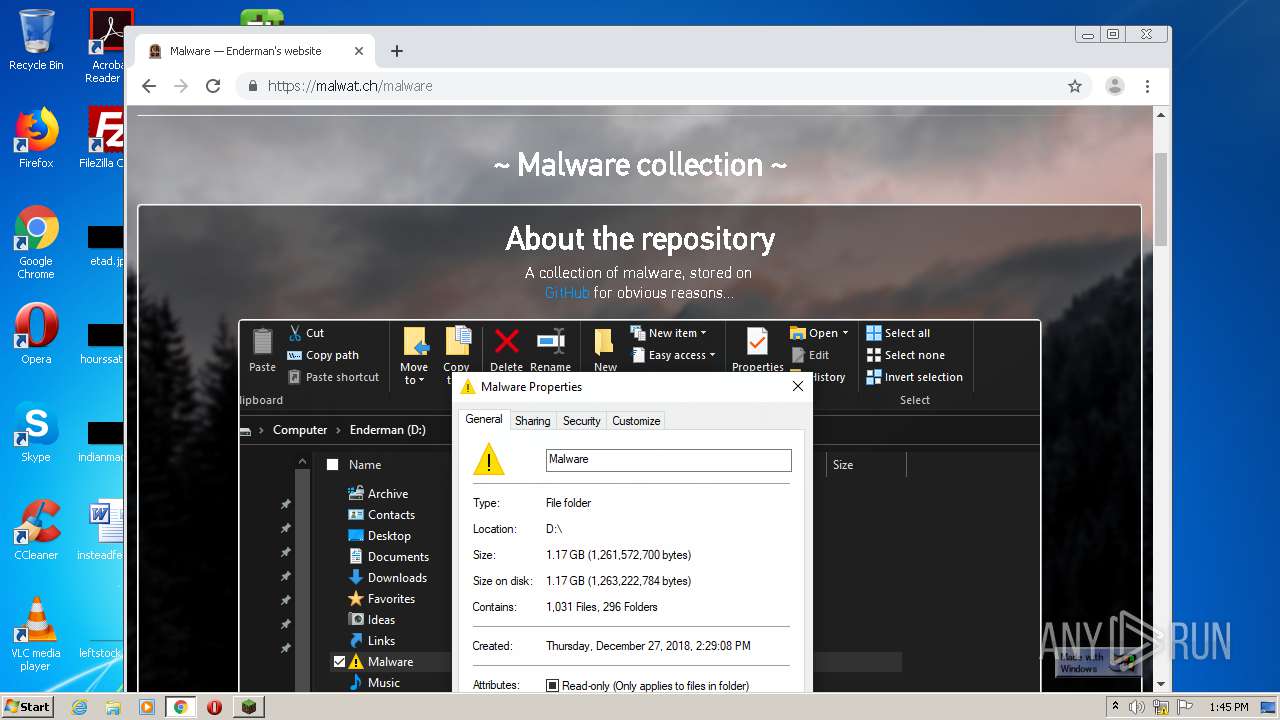Click the scrollbar down arrow in Chrome
This screenshot has width=1280, height=720.
tap(1160, 685)
